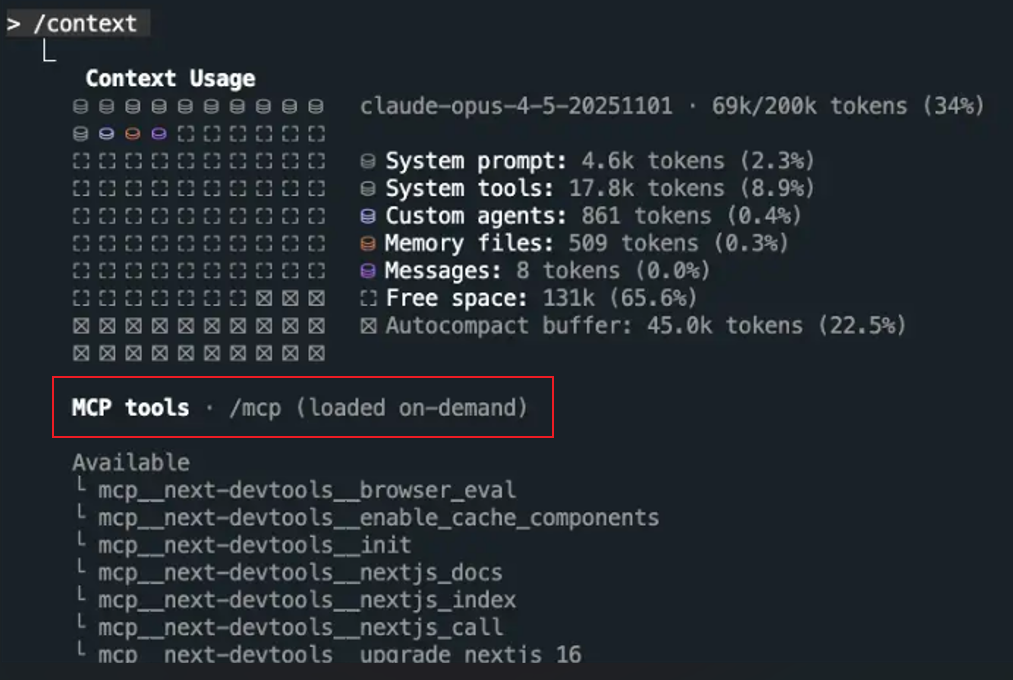Click the MCP tools heading
This screenshot has width=1013, height=680.
[130, 408]
